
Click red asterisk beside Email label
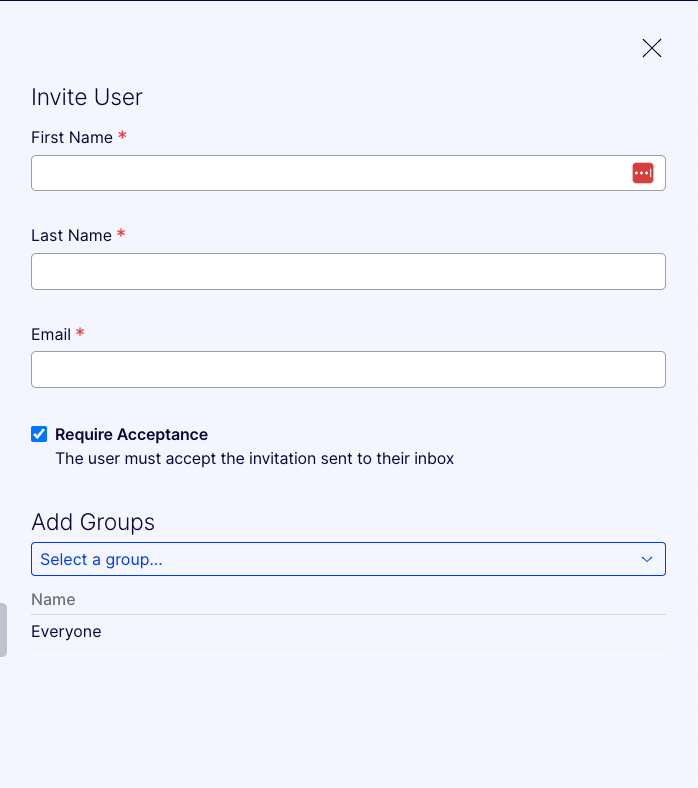pyautogui.click(x=80, y=332)
